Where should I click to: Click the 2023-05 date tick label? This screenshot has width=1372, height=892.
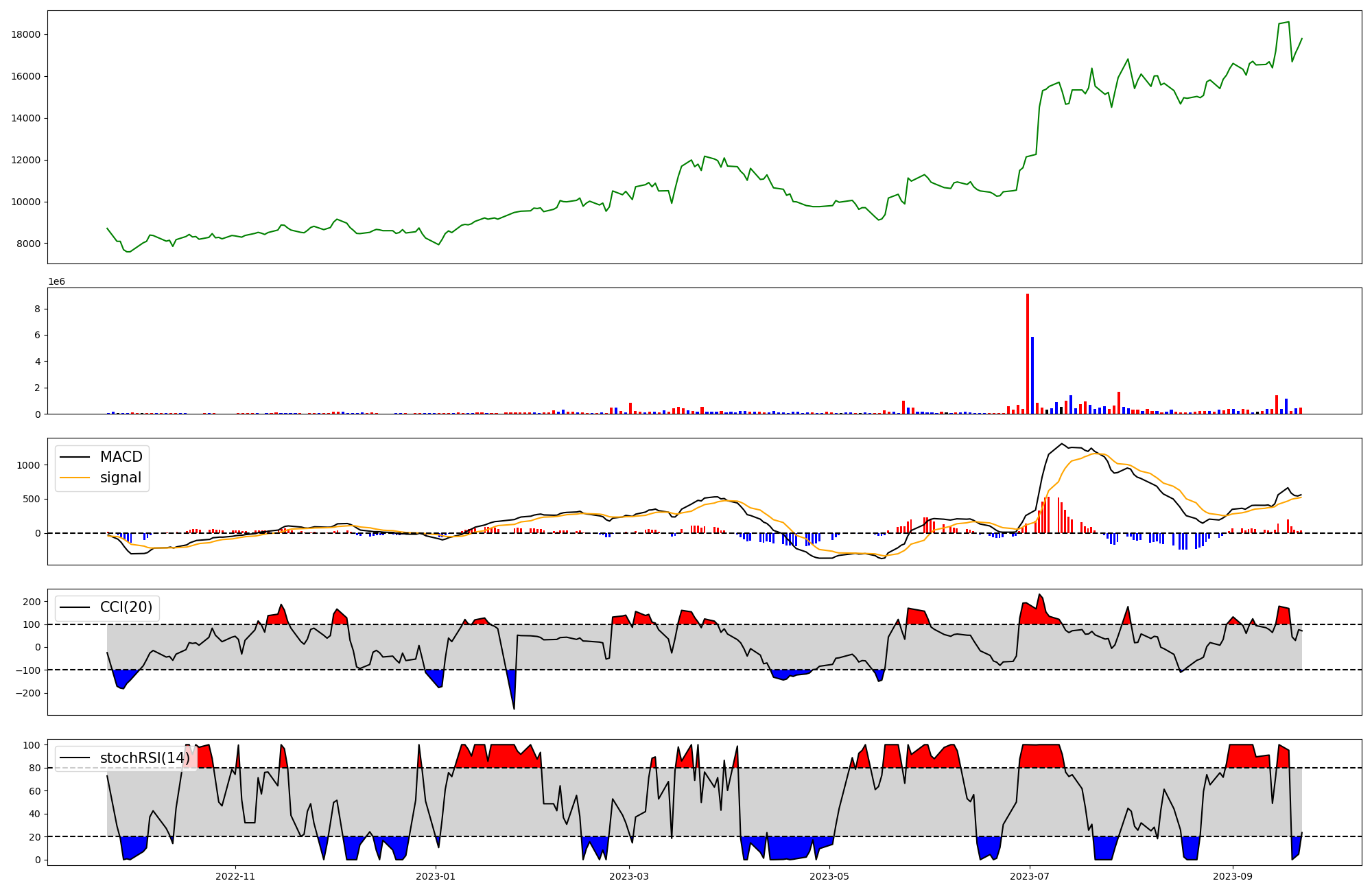click(830, 876)
